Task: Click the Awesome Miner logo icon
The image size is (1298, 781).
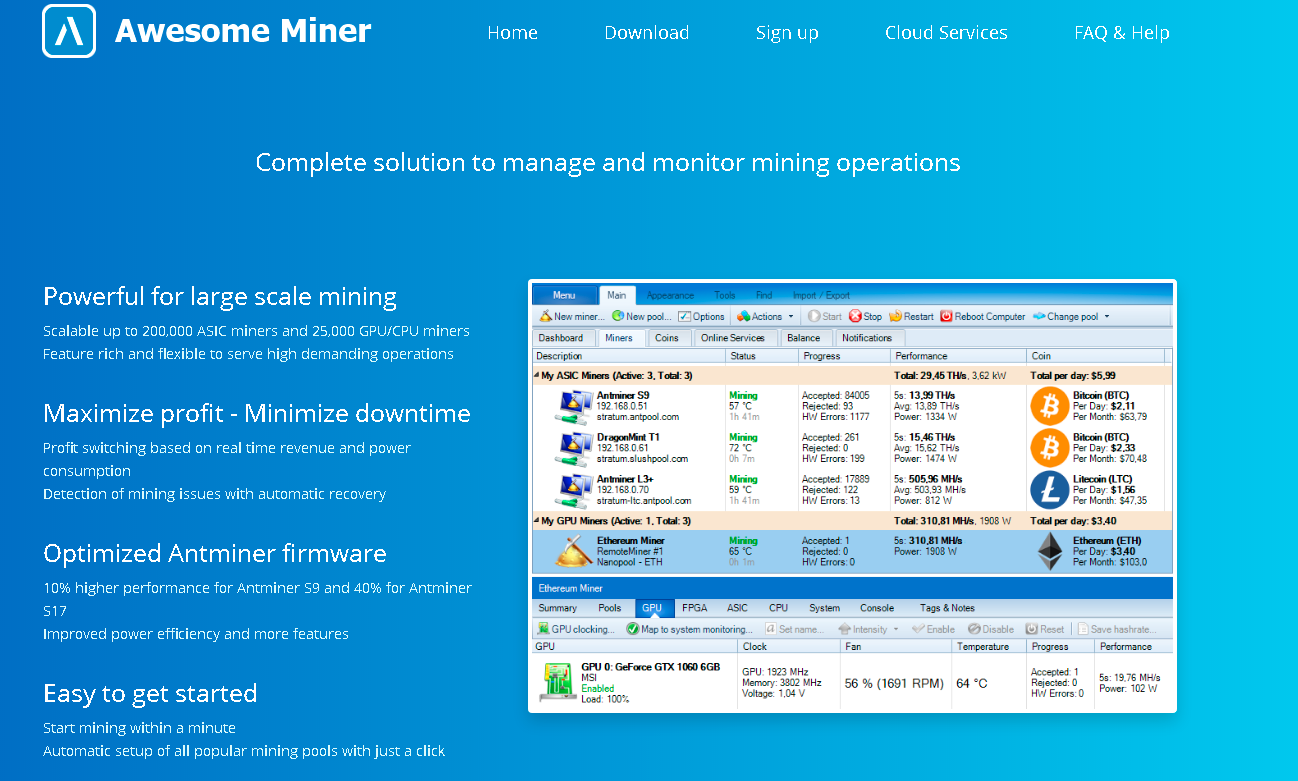Action: tap(69, 31)
